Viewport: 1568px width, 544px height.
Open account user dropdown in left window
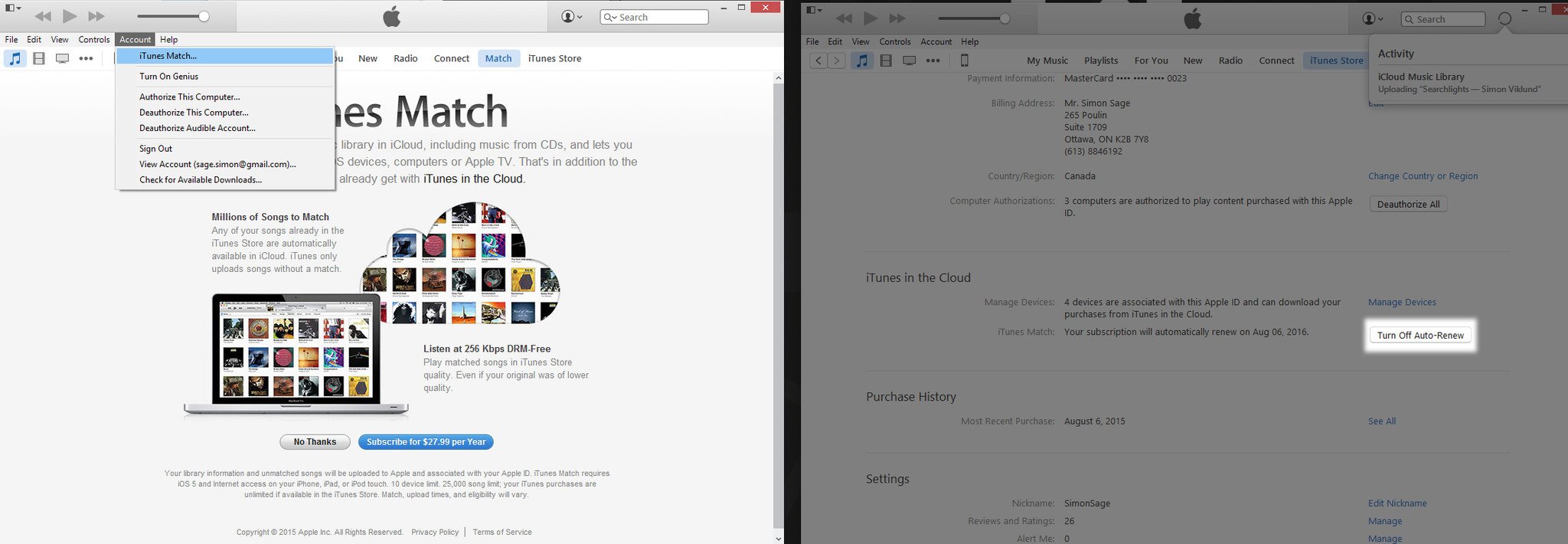(572, 16)
